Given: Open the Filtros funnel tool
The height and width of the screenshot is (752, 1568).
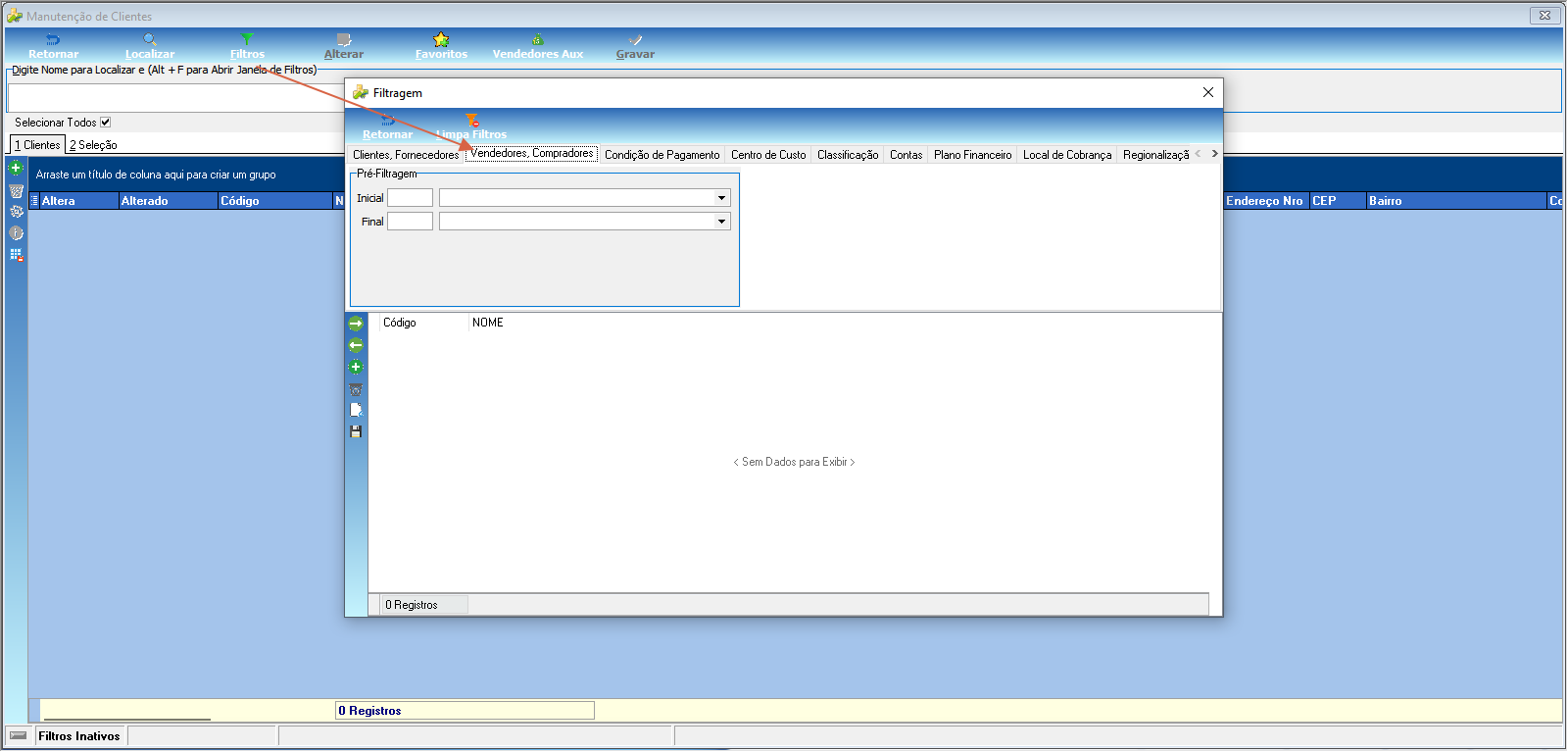Looking at the screenshot, I should [x=247, y=46].
